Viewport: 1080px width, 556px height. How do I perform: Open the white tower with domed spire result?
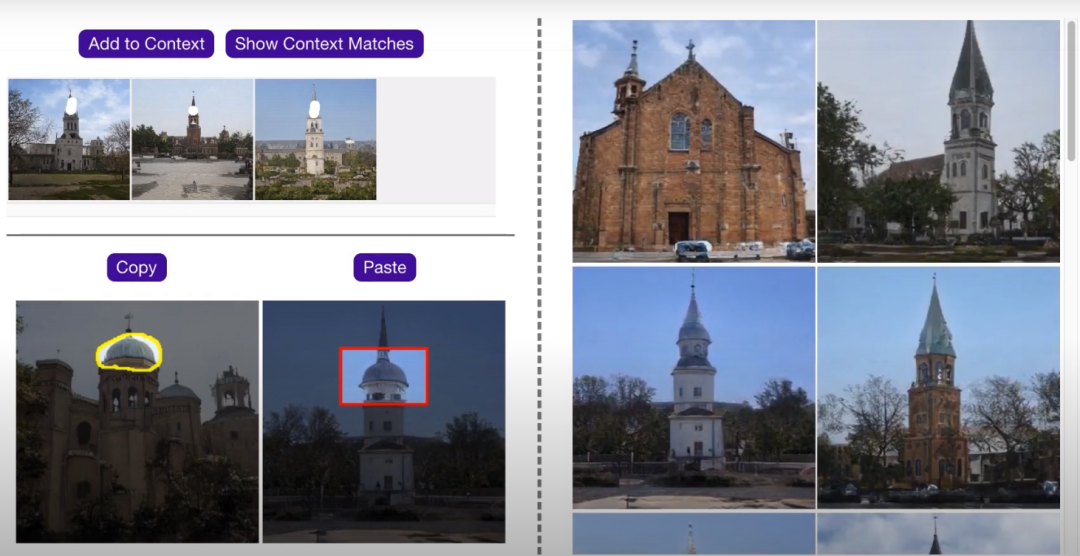pyautogui.click(x=694, y=387)
